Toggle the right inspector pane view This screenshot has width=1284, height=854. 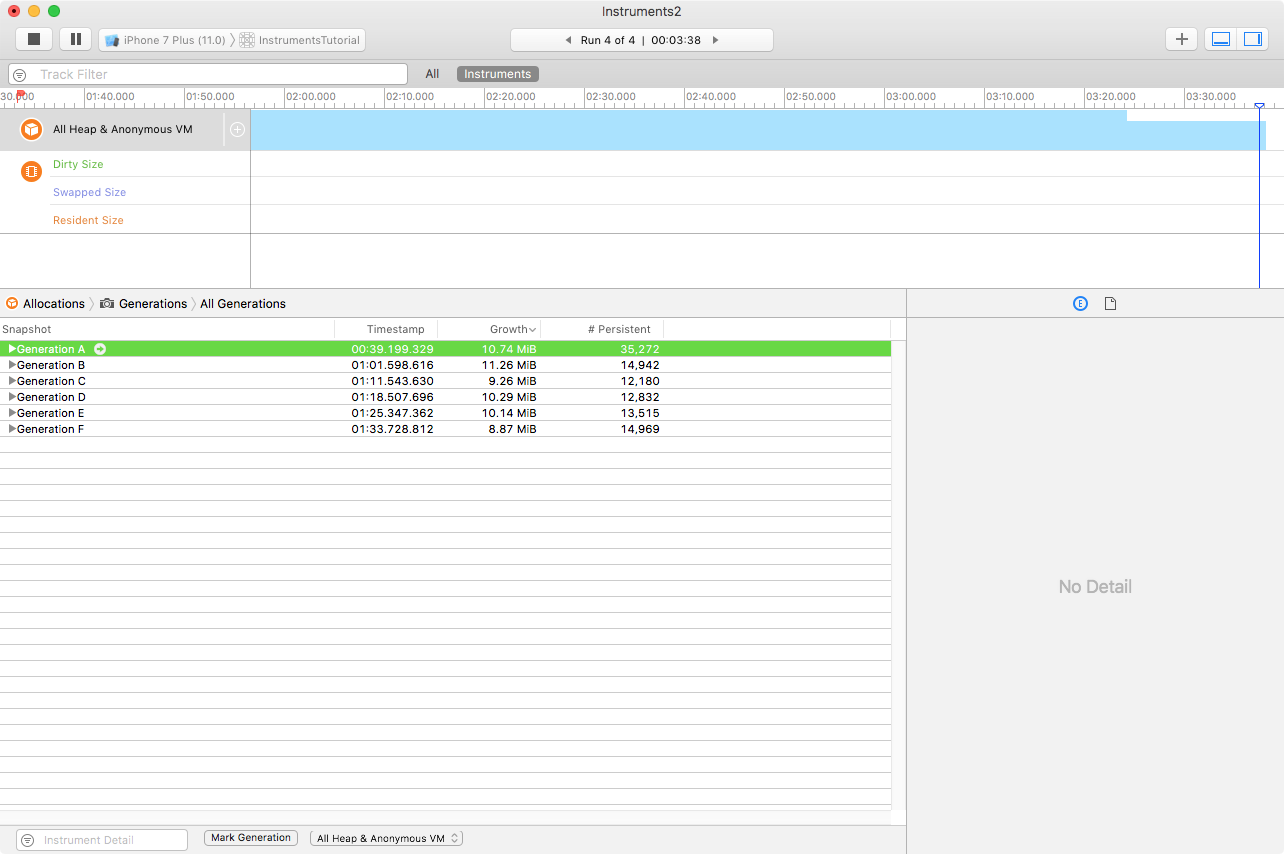1252,39
